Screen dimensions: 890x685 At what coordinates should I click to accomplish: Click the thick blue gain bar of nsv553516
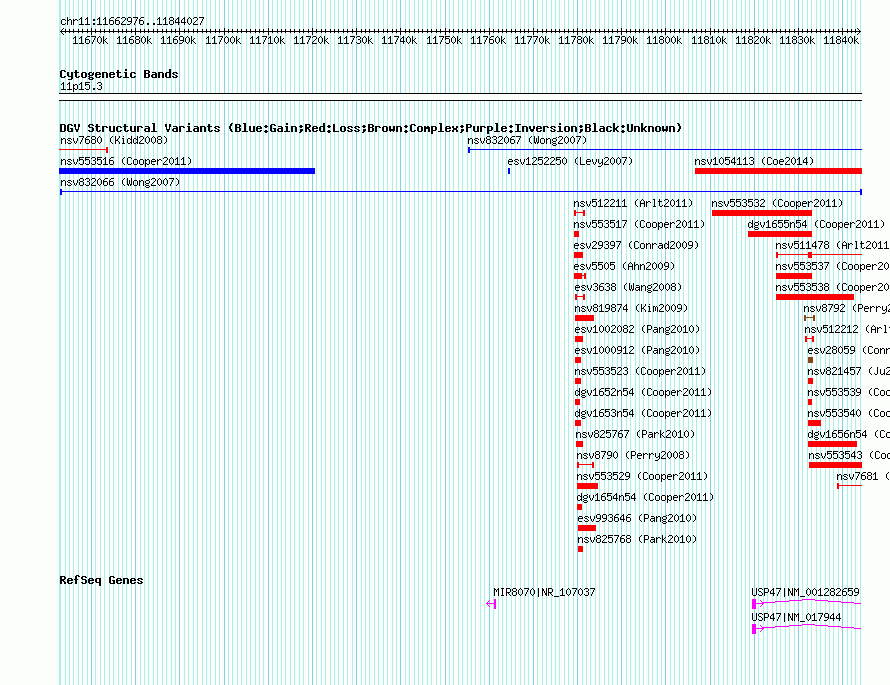pos(187,171)
